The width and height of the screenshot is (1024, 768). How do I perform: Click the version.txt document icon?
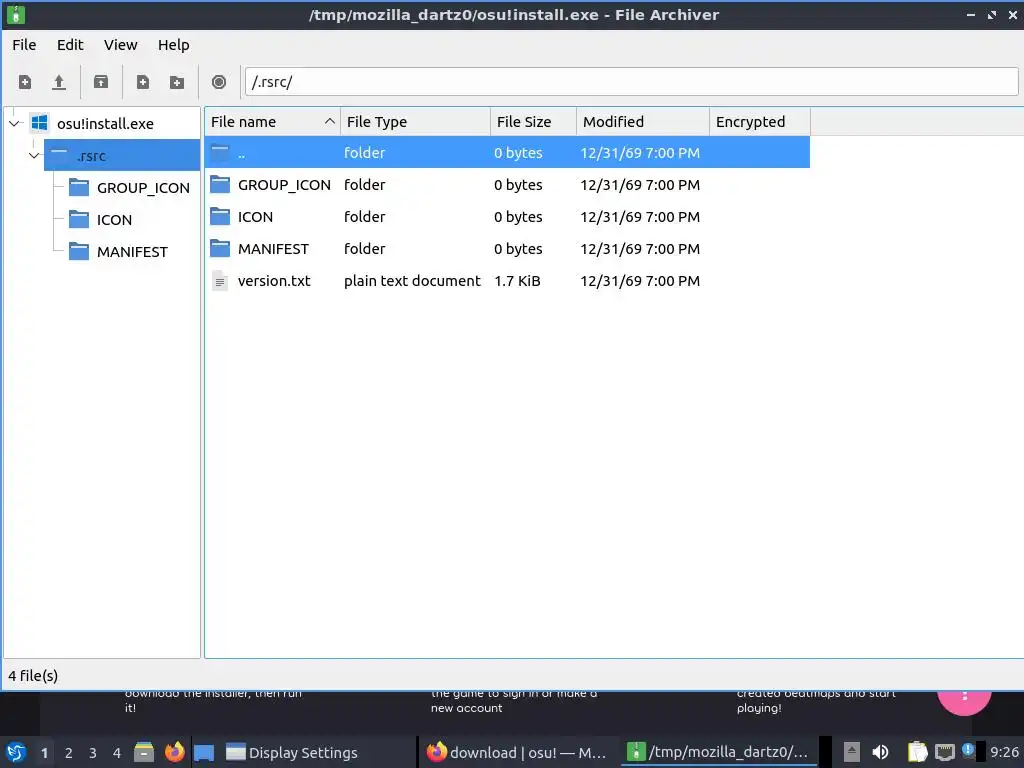click(x=220, y=281)
